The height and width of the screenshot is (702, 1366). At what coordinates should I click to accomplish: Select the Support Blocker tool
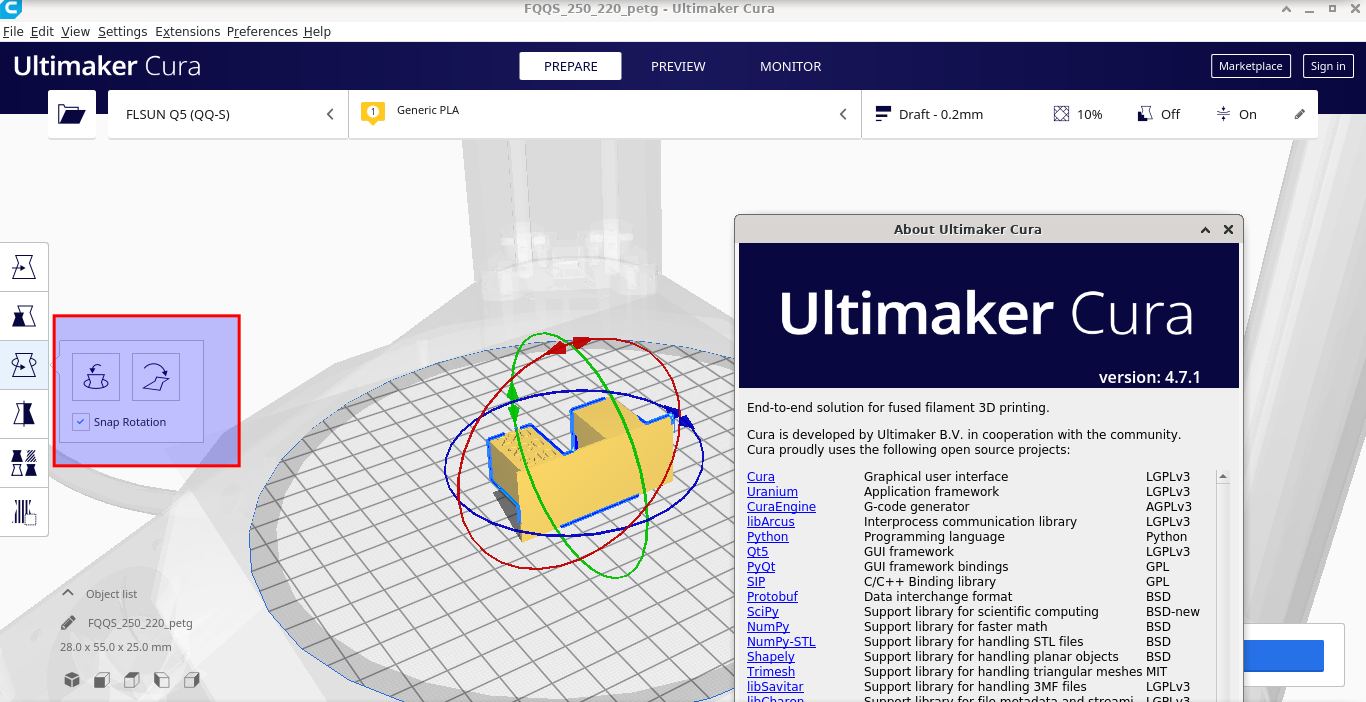[23, 513]
